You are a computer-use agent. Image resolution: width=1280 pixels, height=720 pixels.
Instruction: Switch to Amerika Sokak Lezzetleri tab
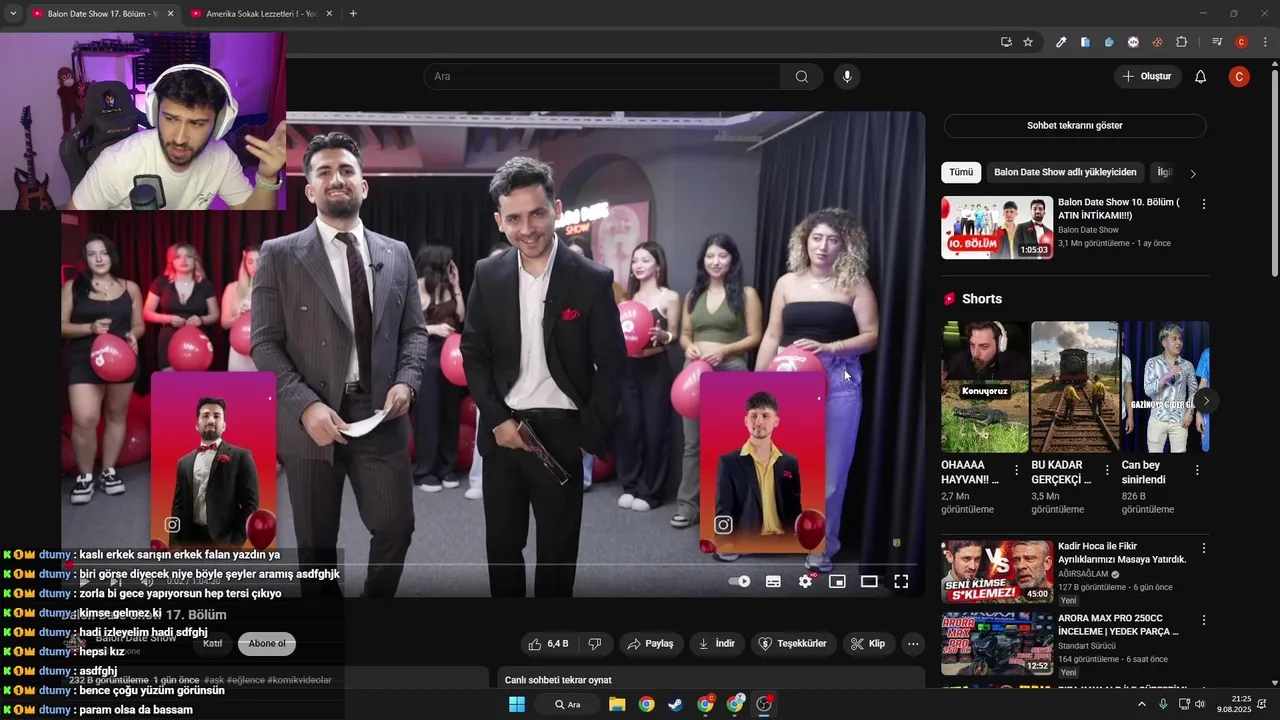261,14
